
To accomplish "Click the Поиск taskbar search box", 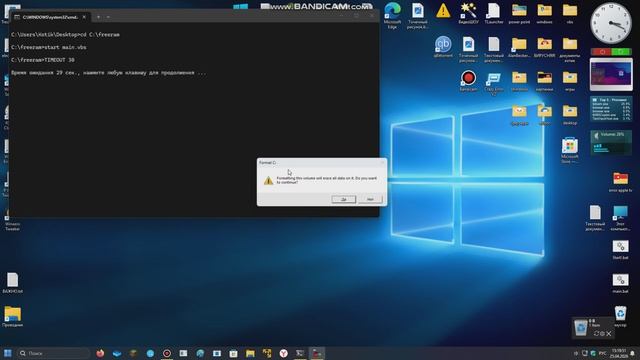I will (x=53, y=353).
